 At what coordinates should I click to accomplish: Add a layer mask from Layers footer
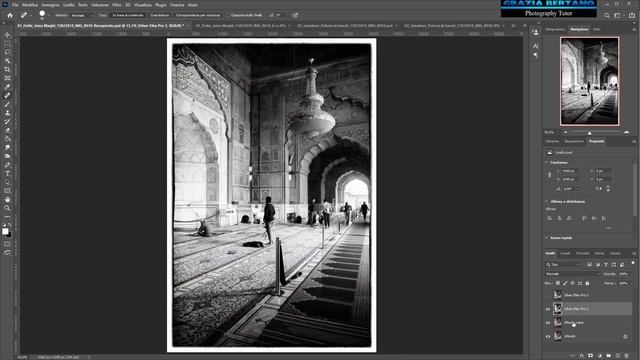[591, 356]
